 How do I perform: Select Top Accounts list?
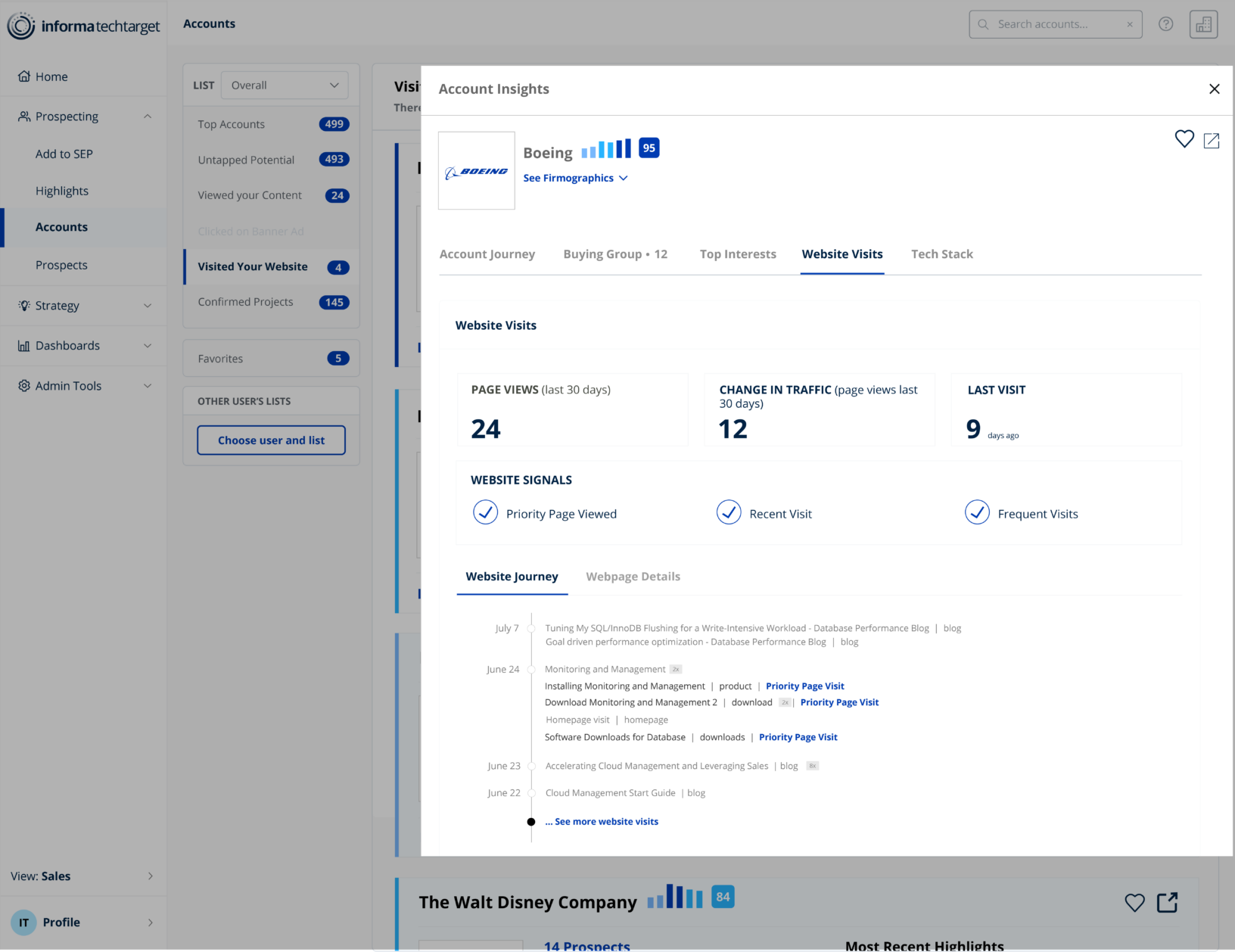[x=272, y=124]
